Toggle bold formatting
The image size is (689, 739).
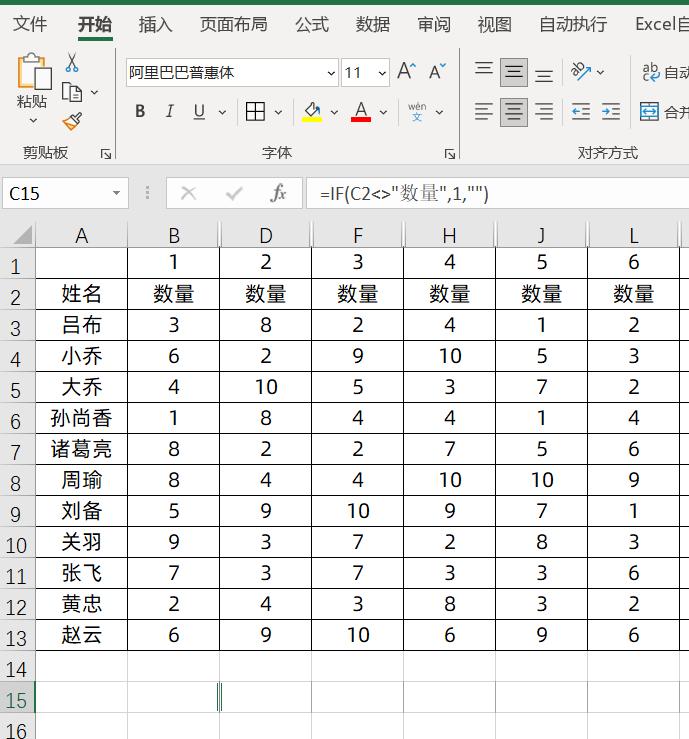click(140, 112)
